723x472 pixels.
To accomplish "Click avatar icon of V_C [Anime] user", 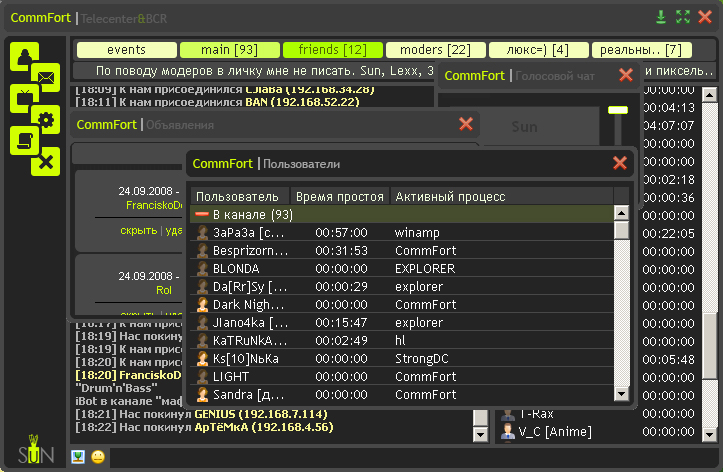I will pos(508,431).
